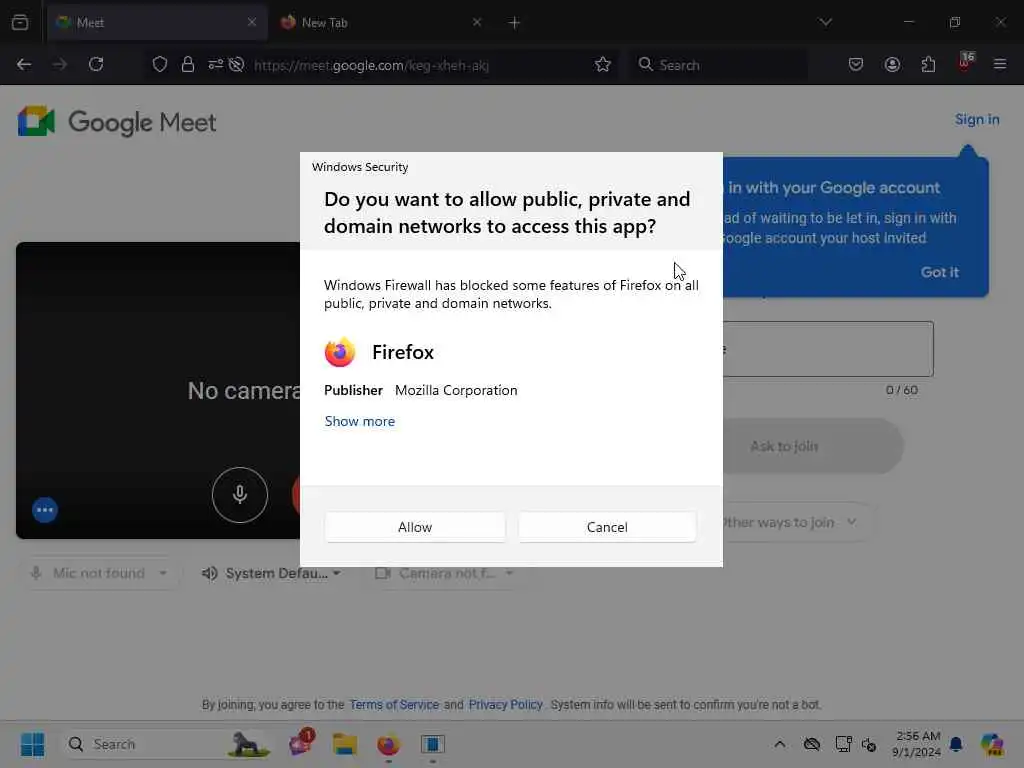
Task: Switch to the Meet tab
Action: [x=157, y=22]
